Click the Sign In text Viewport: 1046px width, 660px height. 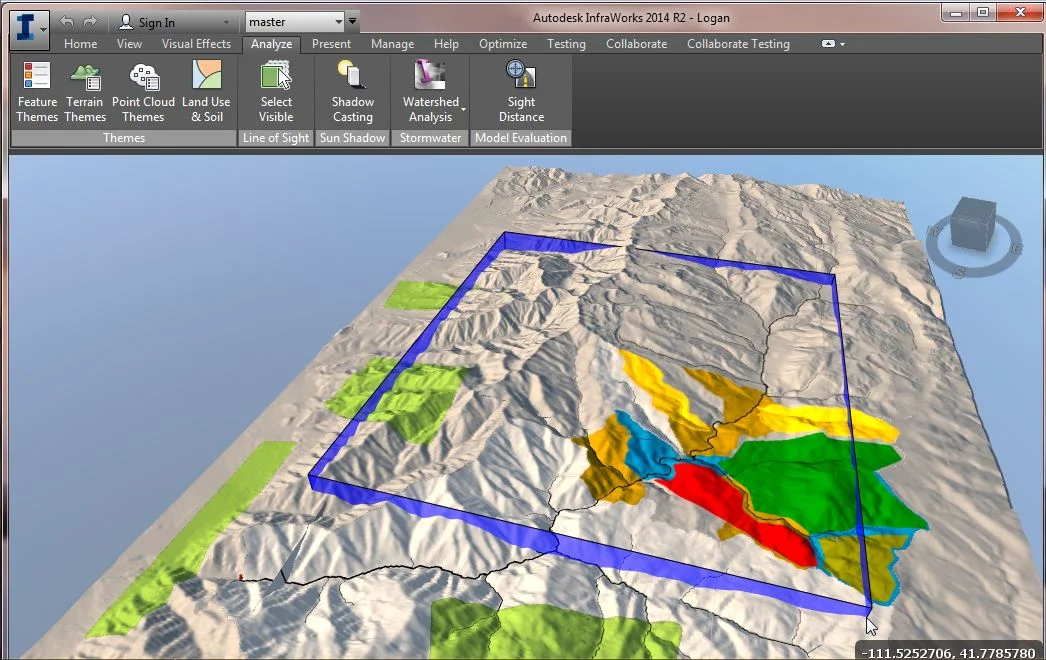point(157,23)
